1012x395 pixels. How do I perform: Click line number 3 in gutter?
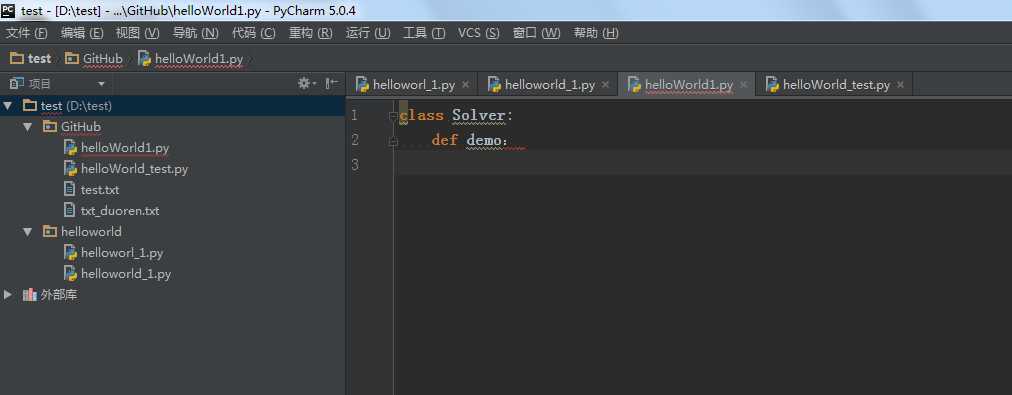pyautogui.click(x=354, y=165)
